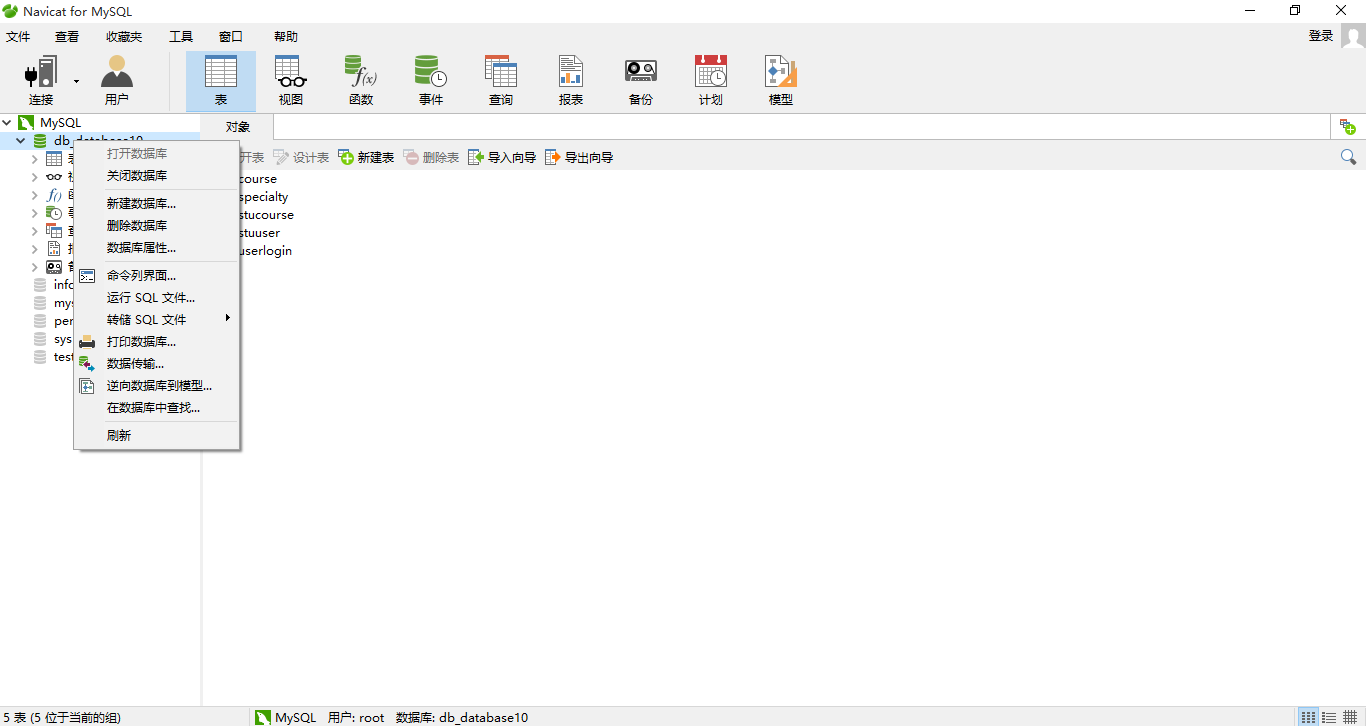
Task: Open the 文件 menu in the menu bar
Action: coord(18,37)
